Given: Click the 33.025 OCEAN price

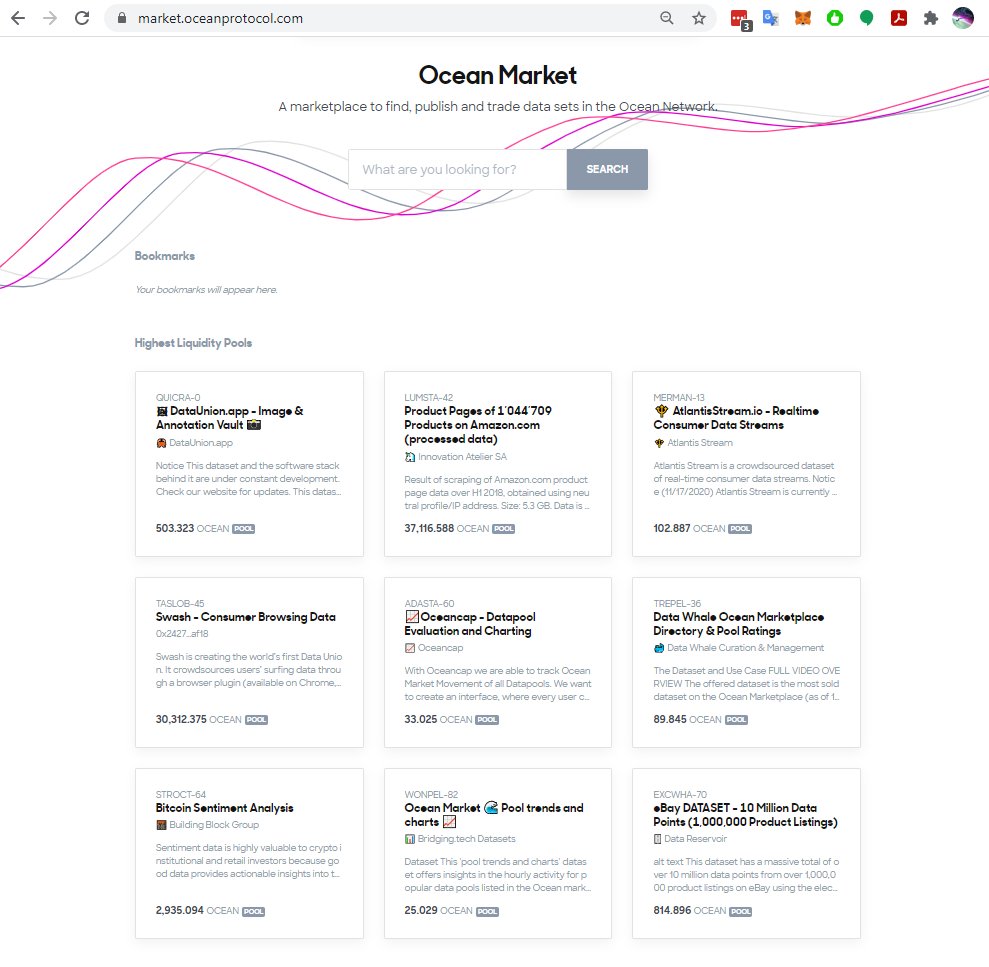Looking at the screenshot, I should pyautogui.click(x=438, y=720).
